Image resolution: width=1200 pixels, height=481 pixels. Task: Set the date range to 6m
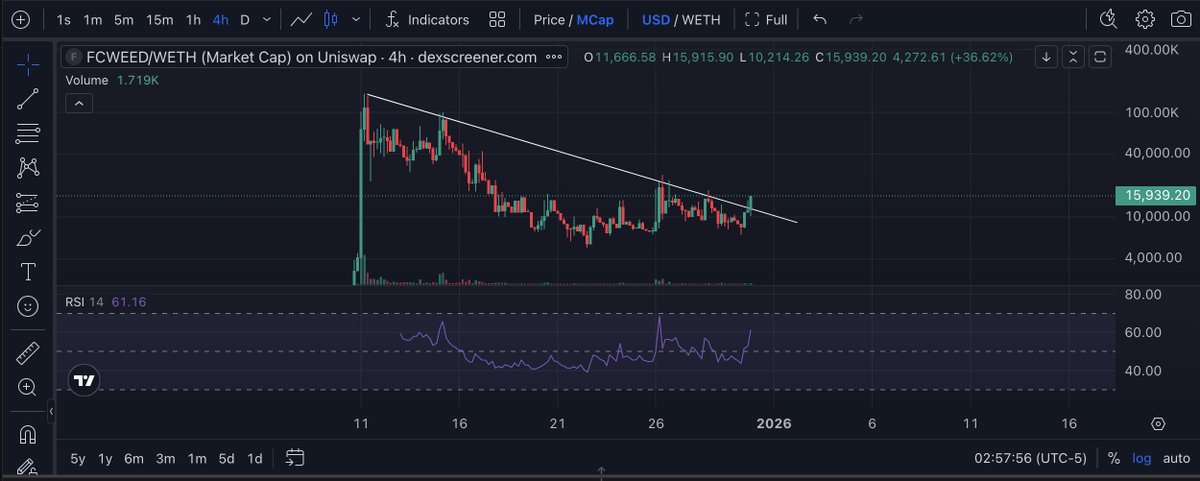click(134, 459)
